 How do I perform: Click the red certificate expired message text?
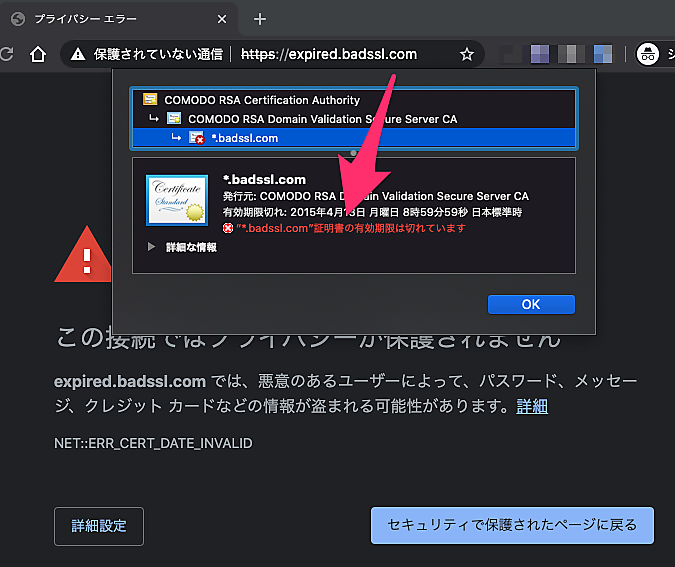351,228
